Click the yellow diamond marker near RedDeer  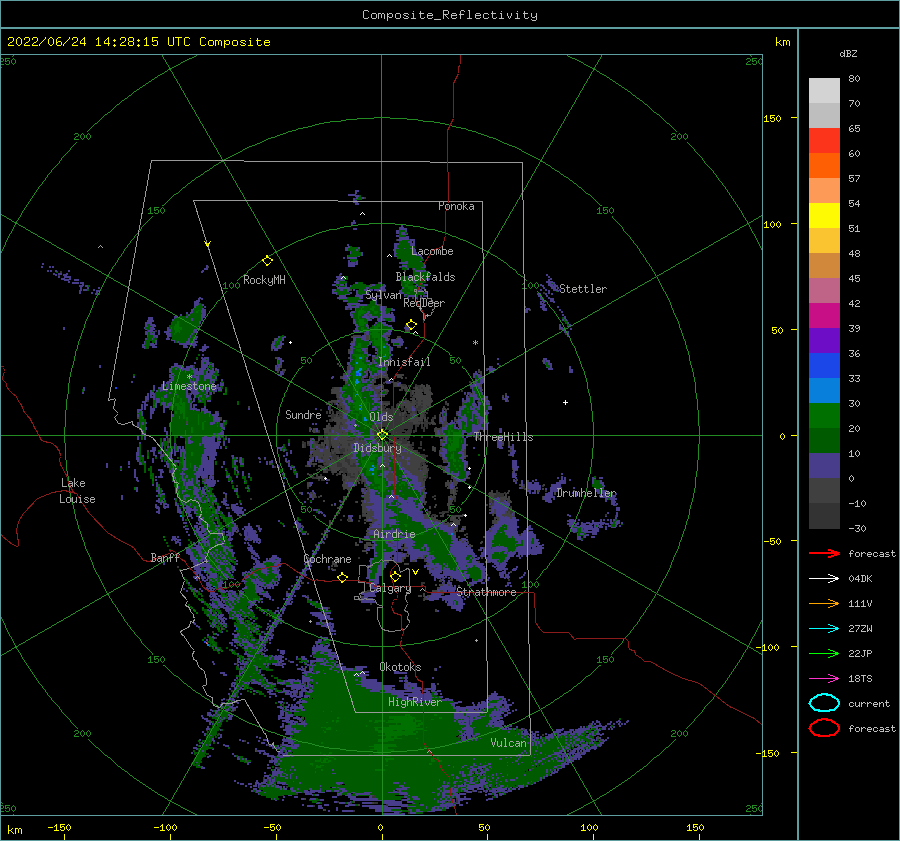point(411,325)
